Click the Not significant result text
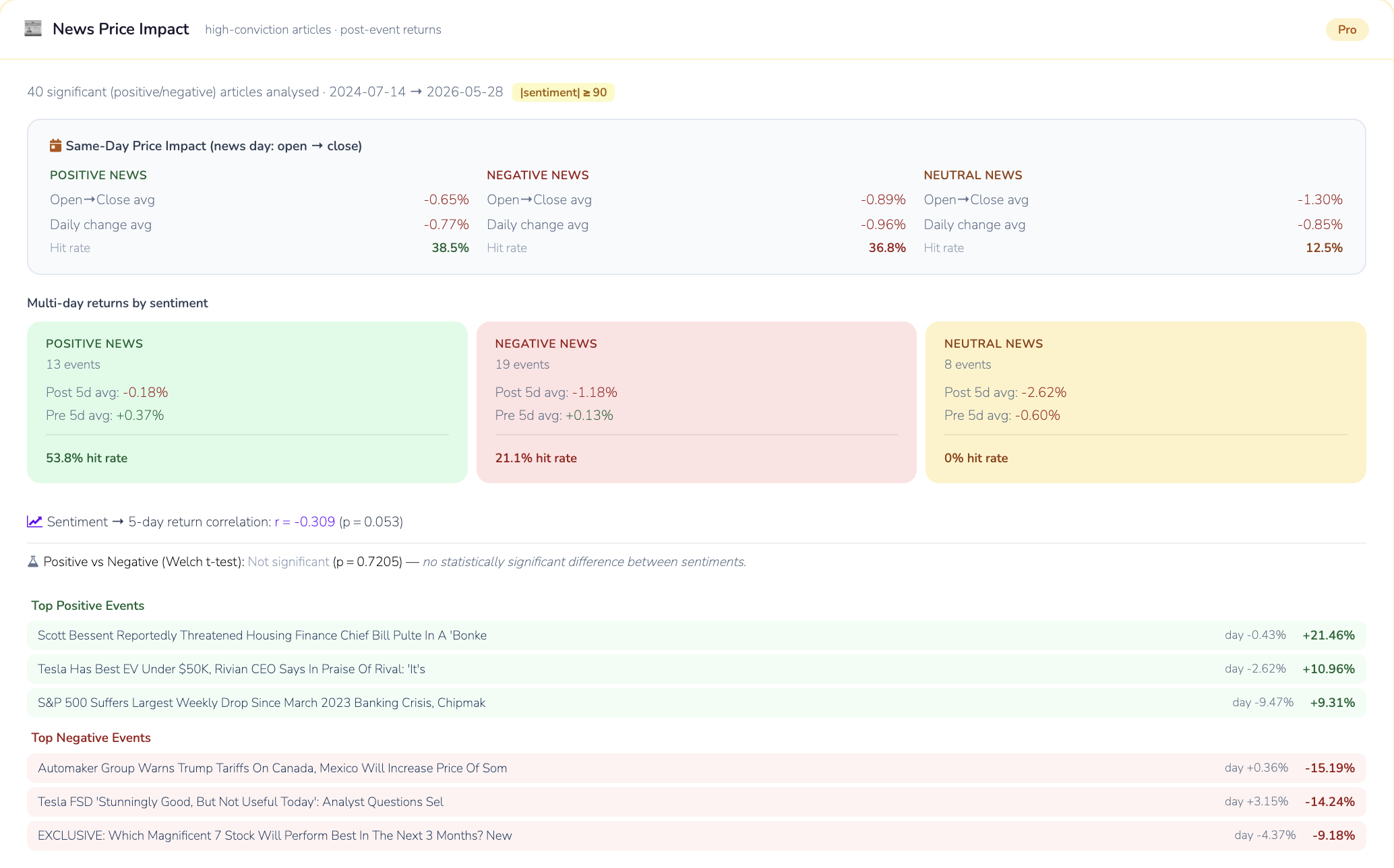 click(x=289, y=561)
